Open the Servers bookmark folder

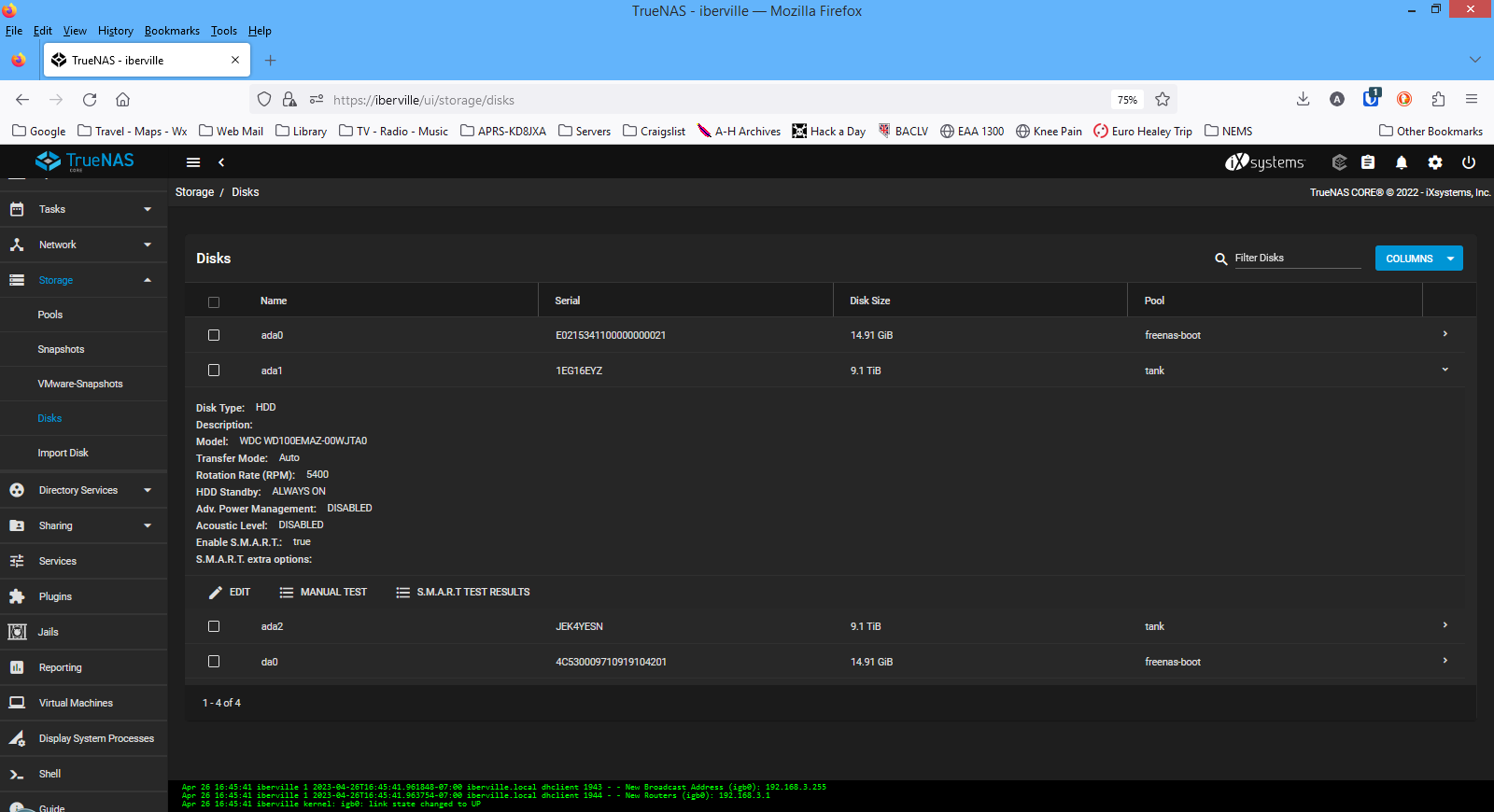click(x=585, y=132)
